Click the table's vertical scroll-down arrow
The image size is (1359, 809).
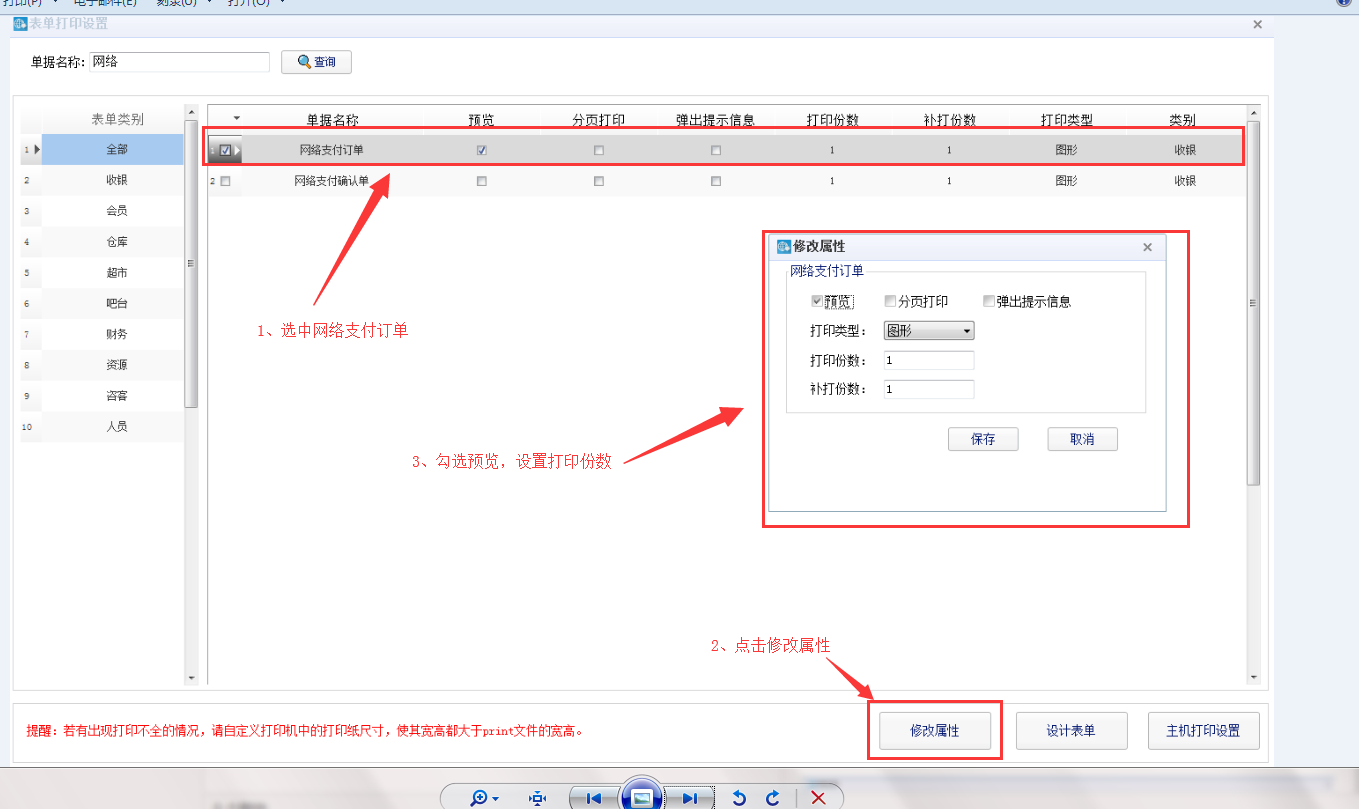(1254, 678)
